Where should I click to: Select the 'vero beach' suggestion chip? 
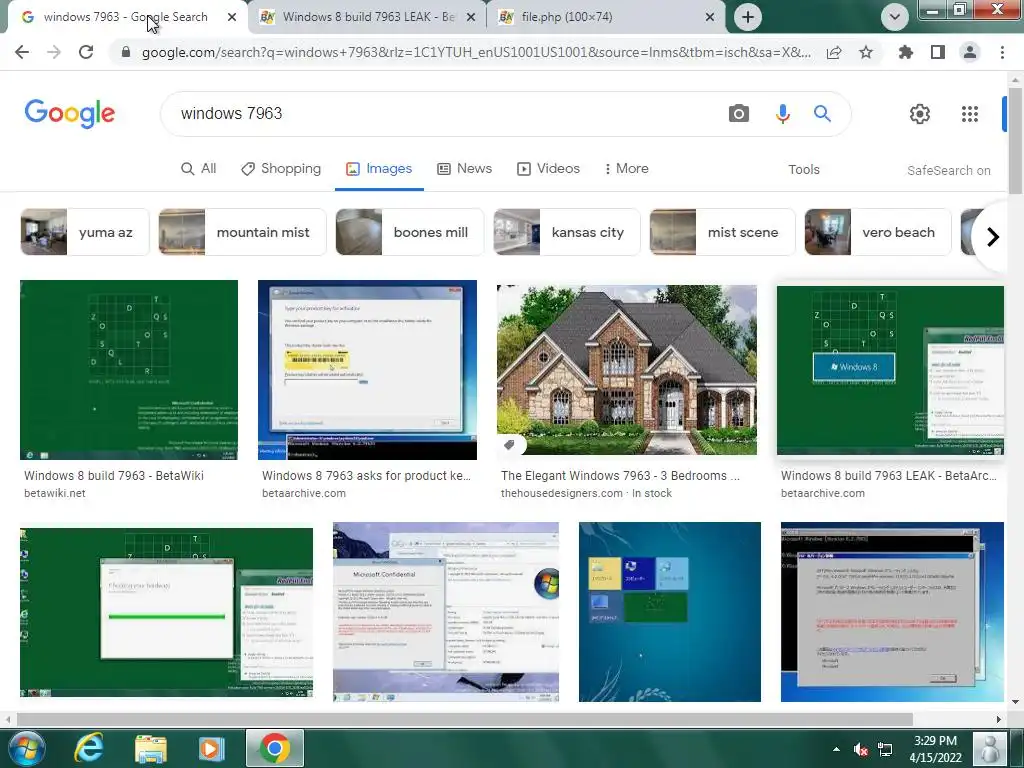878,232
